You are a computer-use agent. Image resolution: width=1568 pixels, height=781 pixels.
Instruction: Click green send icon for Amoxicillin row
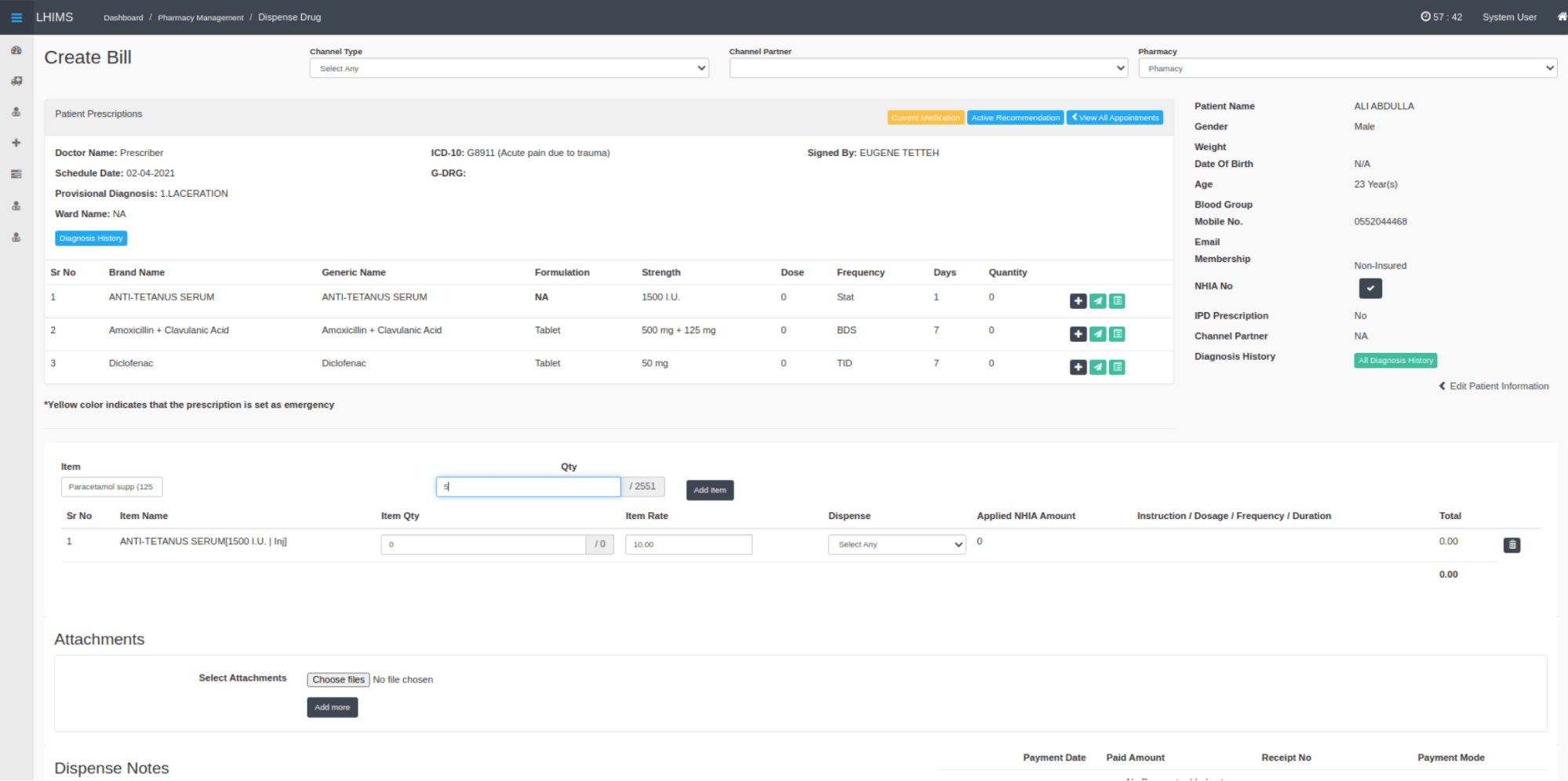[1097, 334]
